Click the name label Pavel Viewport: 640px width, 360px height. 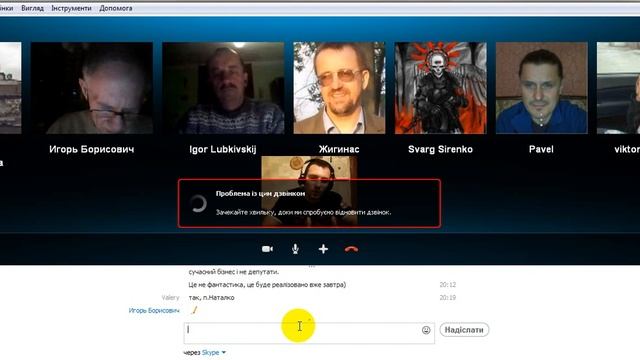click(541, 149)
